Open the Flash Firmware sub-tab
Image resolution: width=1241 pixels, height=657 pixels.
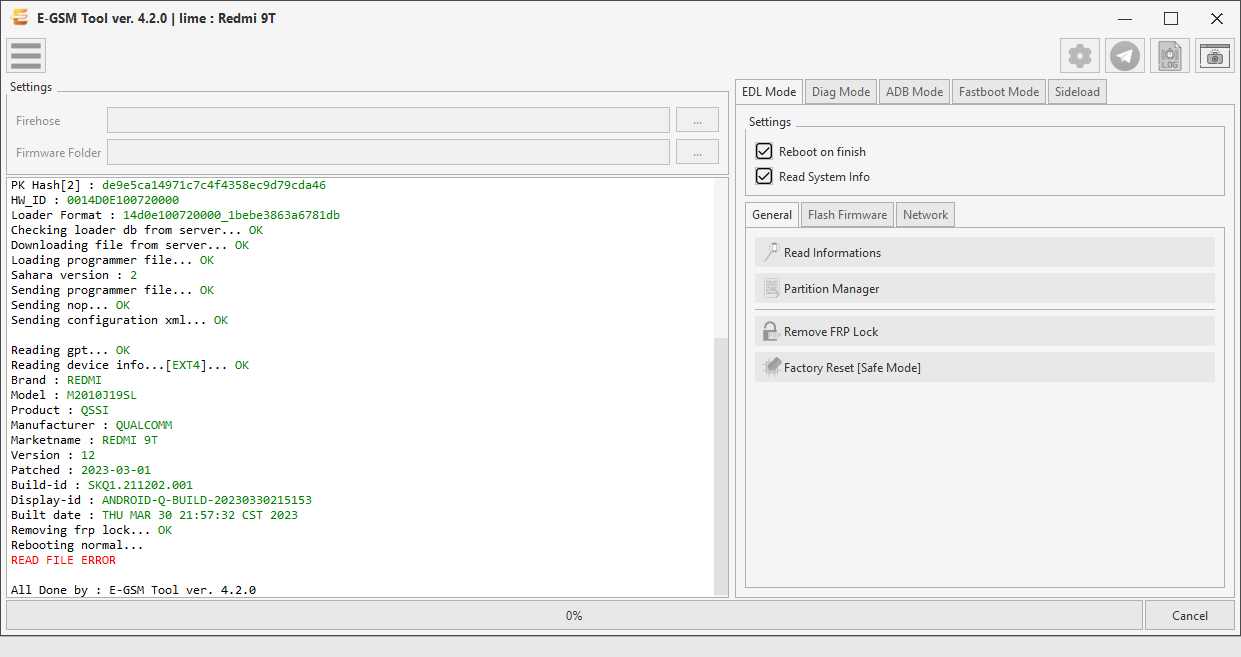(847, 214)
